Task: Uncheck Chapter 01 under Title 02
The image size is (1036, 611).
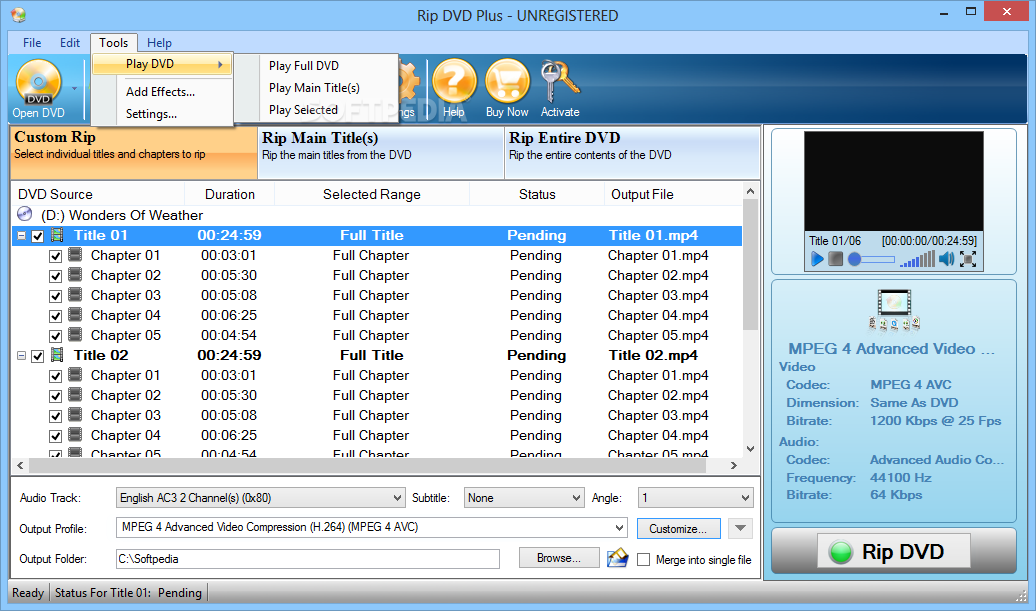Action: [x=56, y=377]
